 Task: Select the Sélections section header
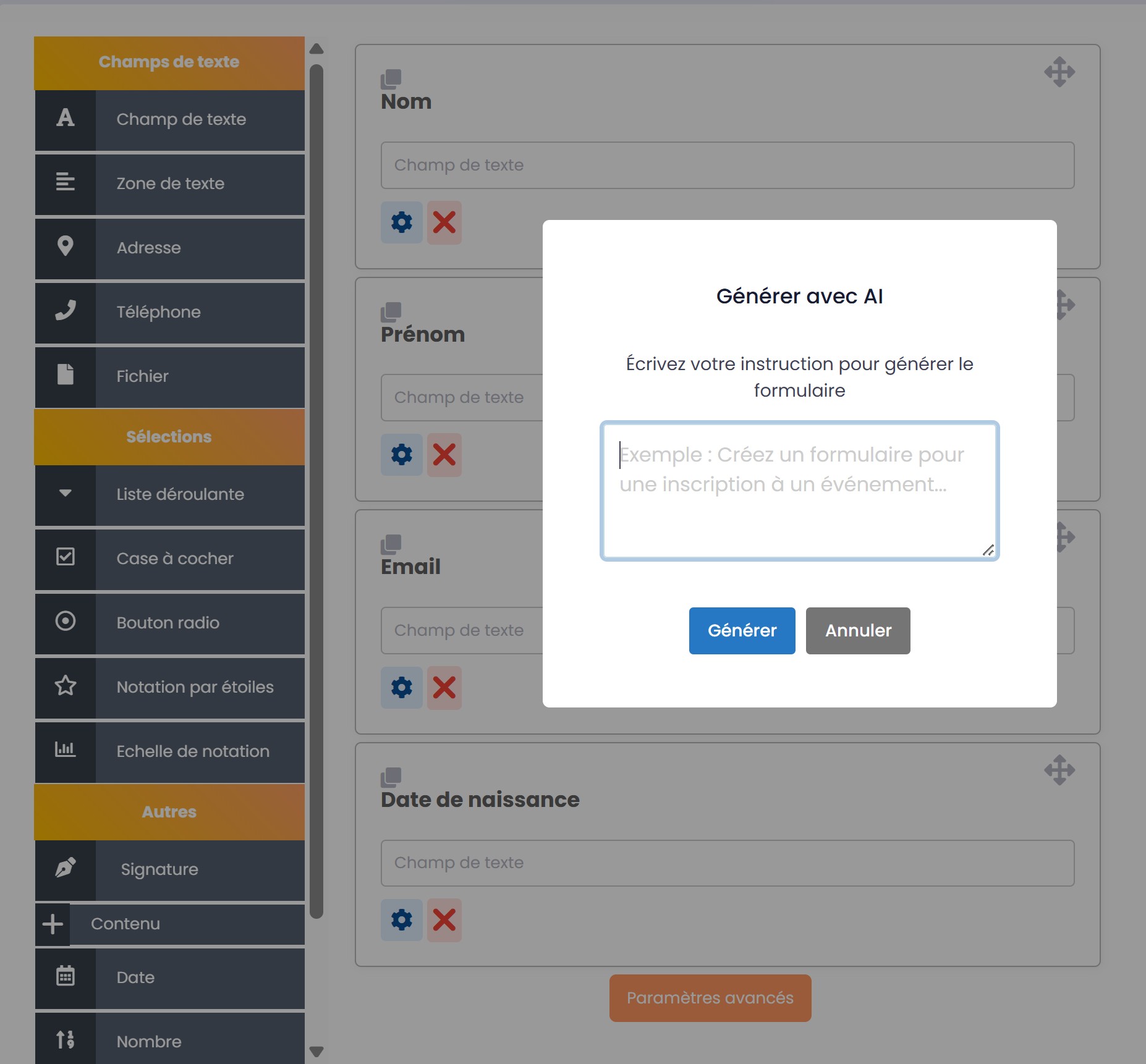pyautogui.click(x=169, y=437)
